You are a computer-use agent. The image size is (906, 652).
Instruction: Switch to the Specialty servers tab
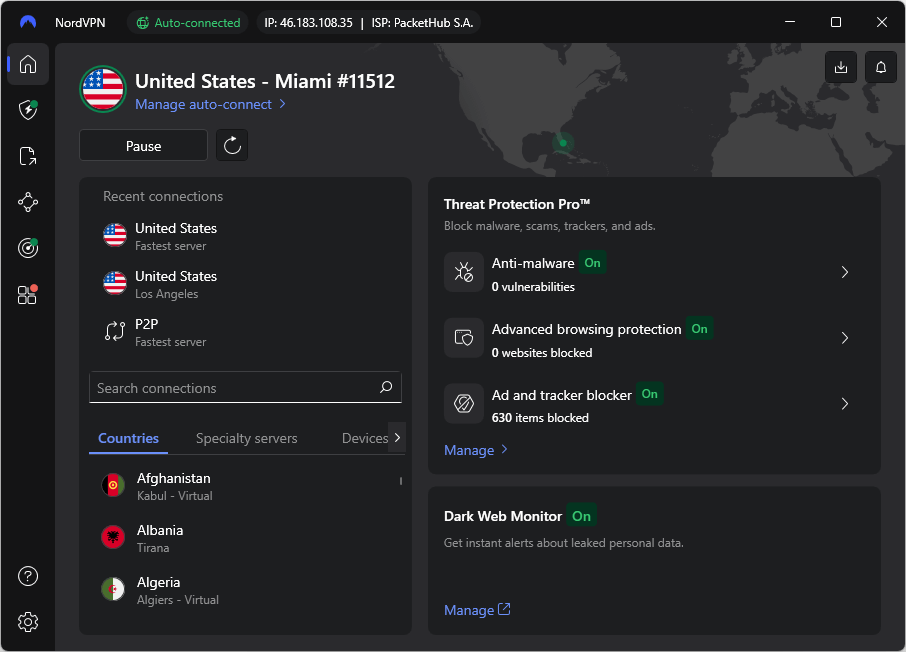coord(246,438)
